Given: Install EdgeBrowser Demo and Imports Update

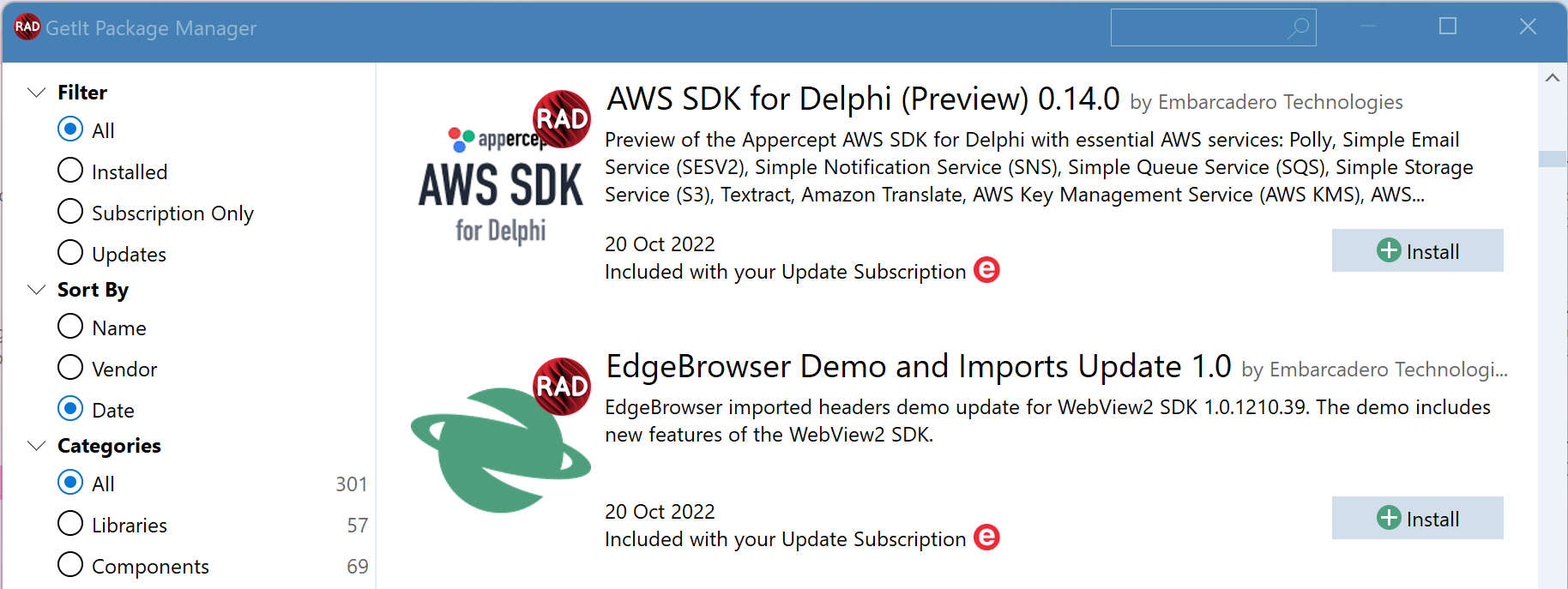Looking at the screenshot, I should (x=1417, y=518).
